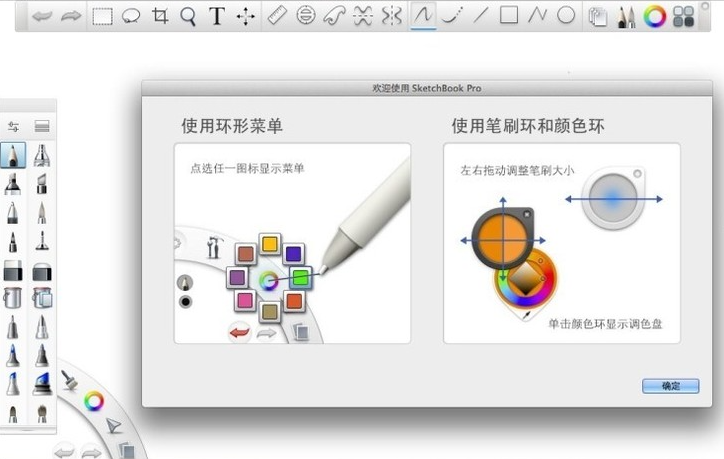
Task: Select the Steady Stroke tool
Action: point(452,16)
